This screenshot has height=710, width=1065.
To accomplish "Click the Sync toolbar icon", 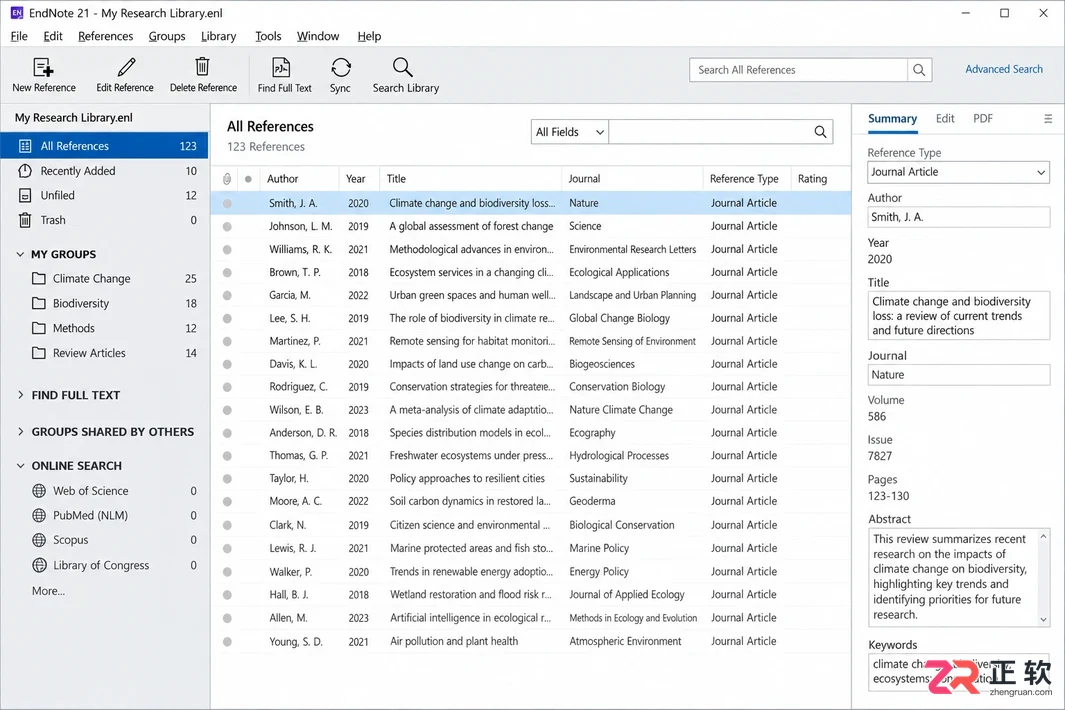I will [341, 67].
